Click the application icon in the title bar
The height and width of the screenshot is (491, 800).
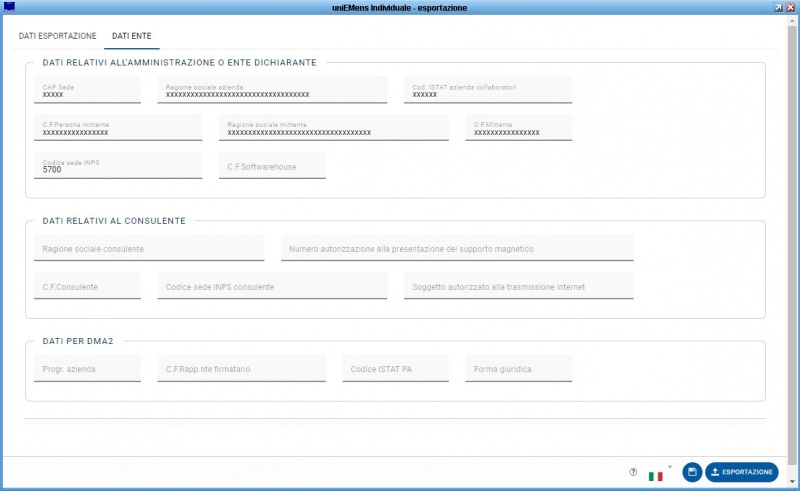pyautogui.click(x=9, y=7)
